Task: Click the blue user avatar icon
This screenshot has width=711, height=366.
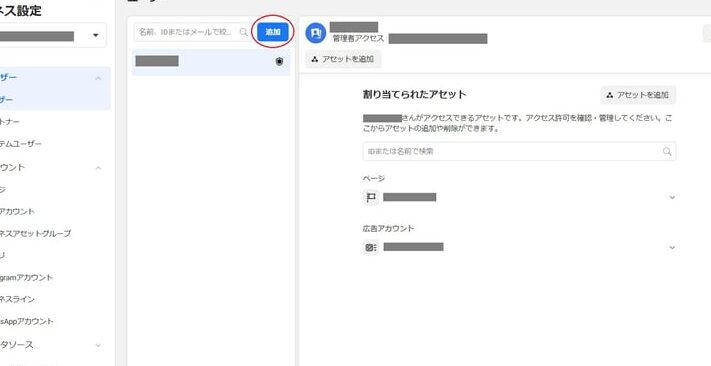Action: (x=316, y=33)
